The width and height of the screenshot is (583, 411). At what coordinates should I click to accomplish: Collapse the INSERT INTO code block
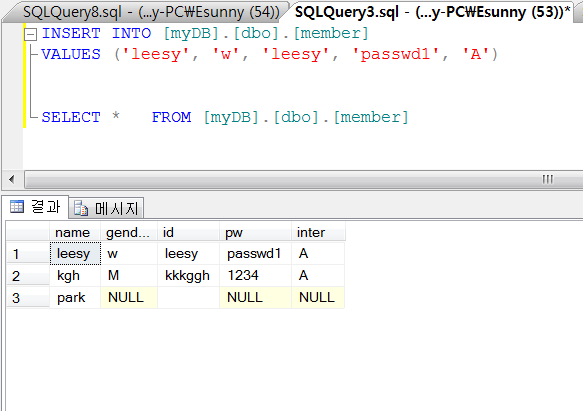pos(30,35)
